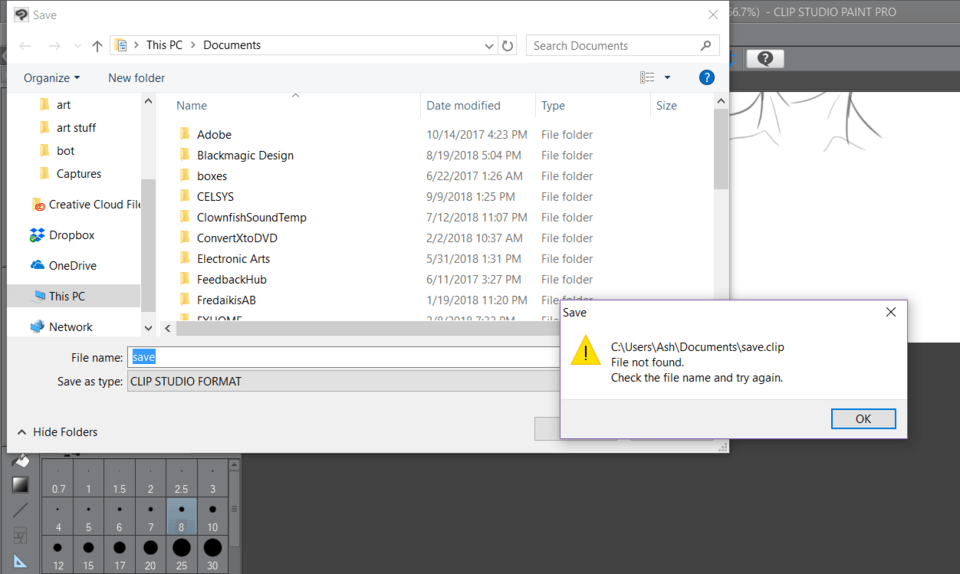This screenshot has height=574, width=960.
Task: Click OK in the File not found alert
Action: (863, 419)
